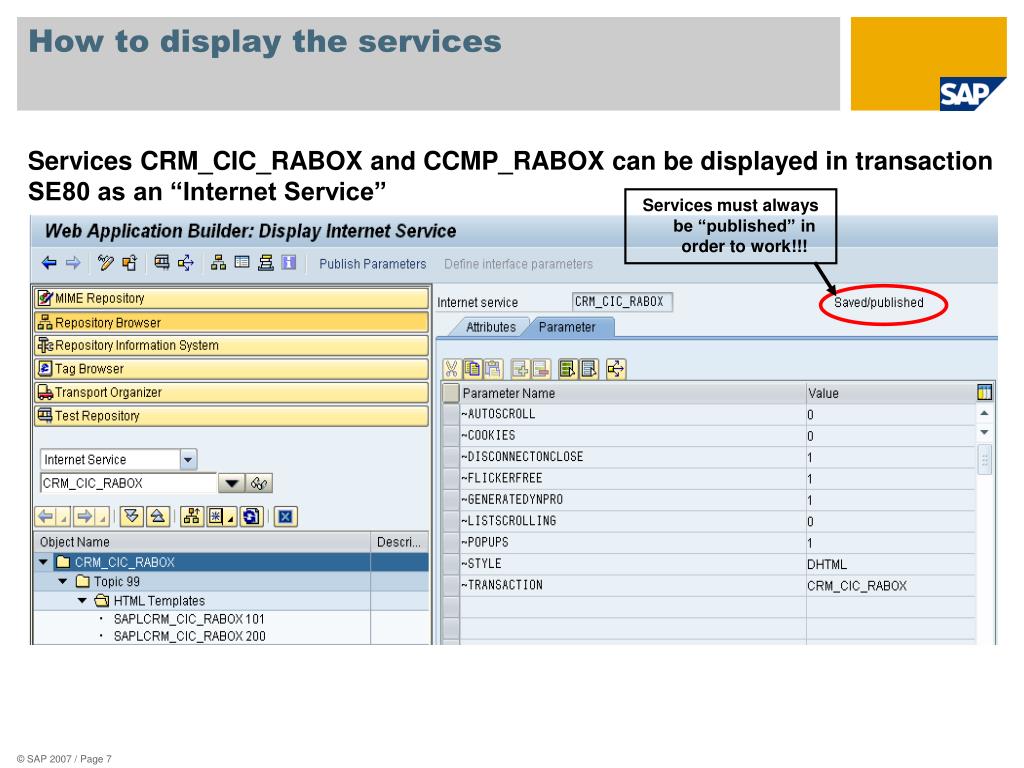This screenshot has height=768, width=1024.
Task: Click the Publish Parameters button
Action: [372, 264]
